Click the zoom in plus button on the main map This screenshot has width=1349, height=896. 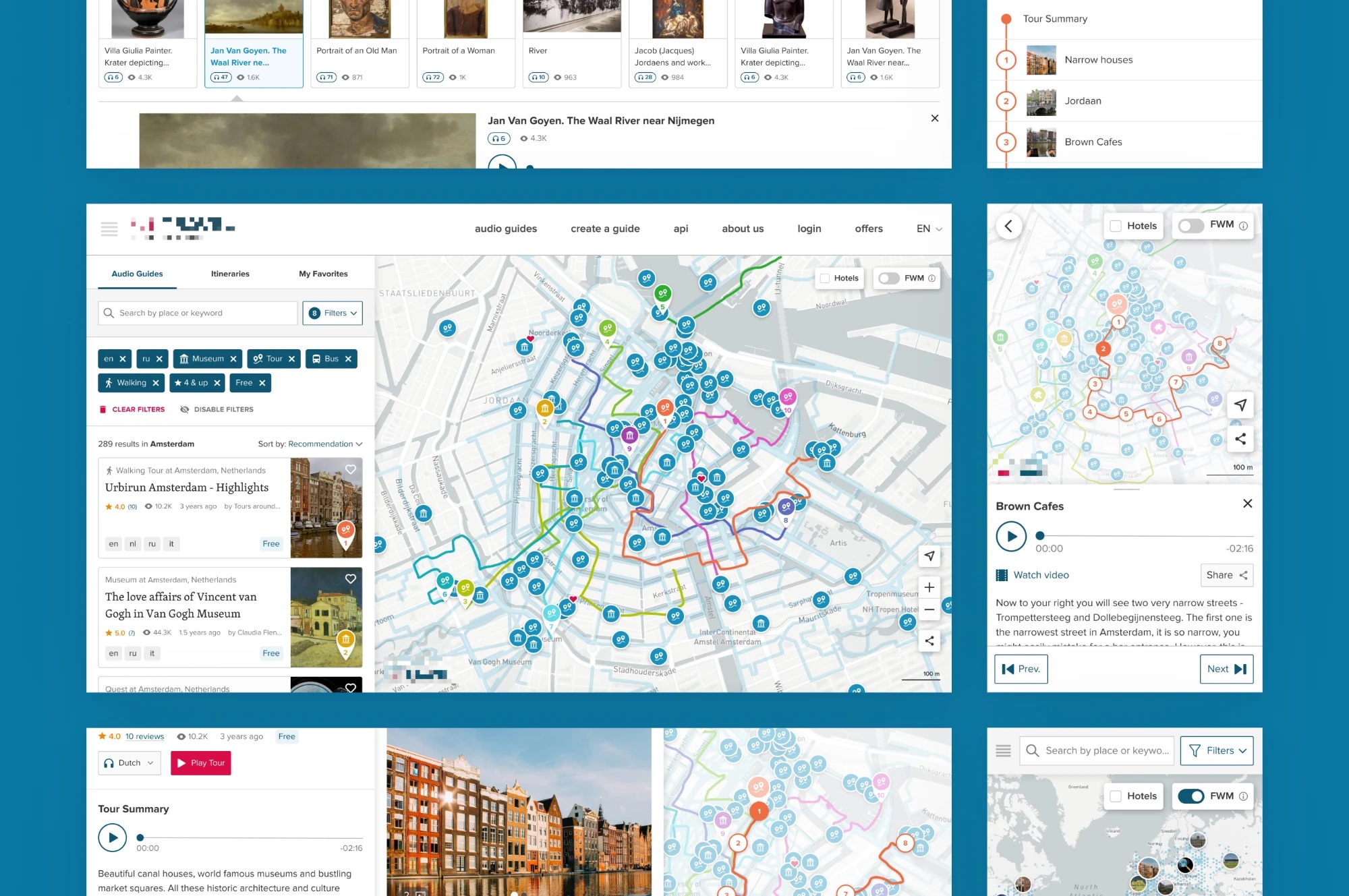(929, 587)
